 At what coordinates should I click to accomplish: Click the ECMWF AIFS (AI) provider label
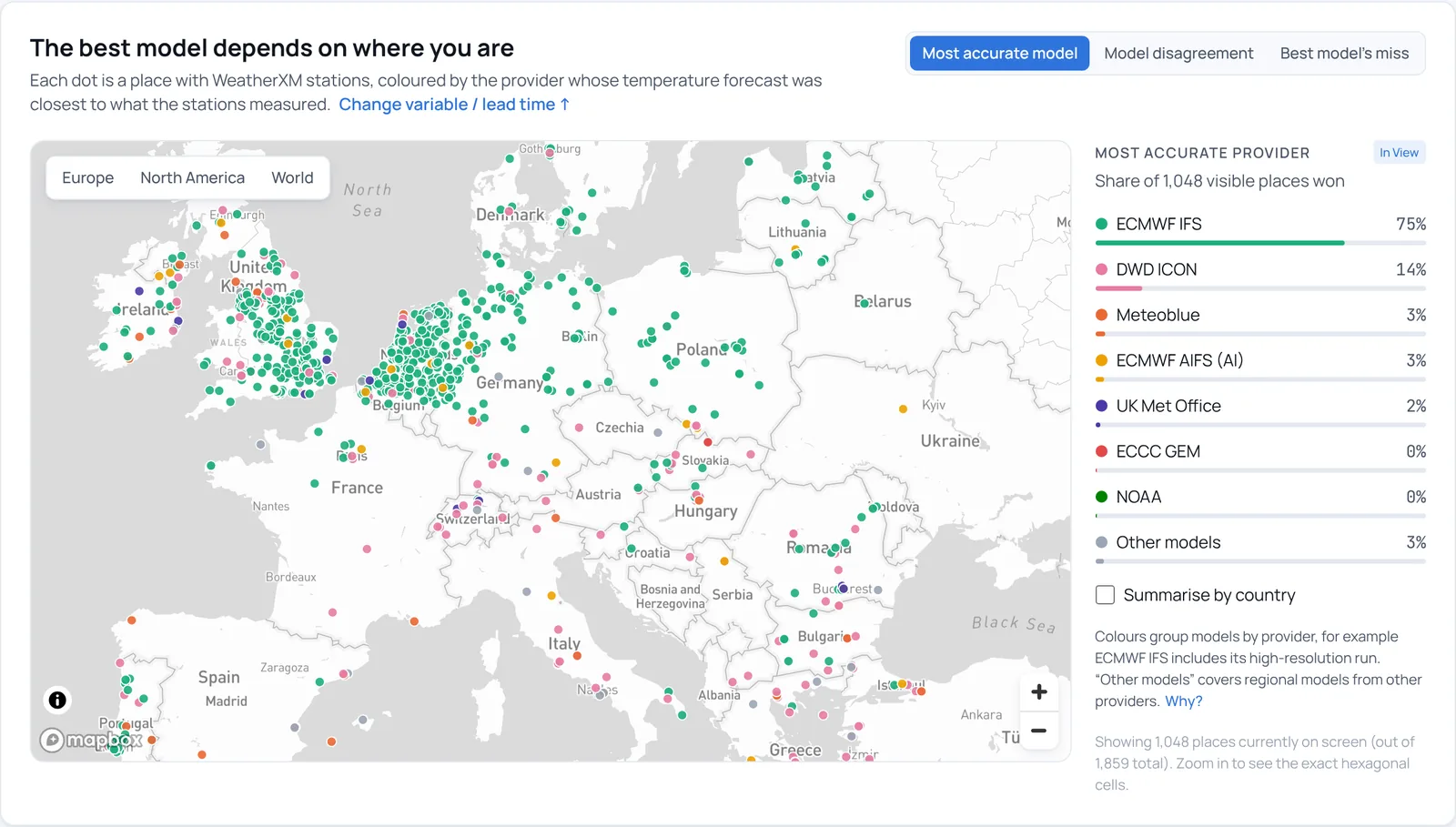point(1179,360)
